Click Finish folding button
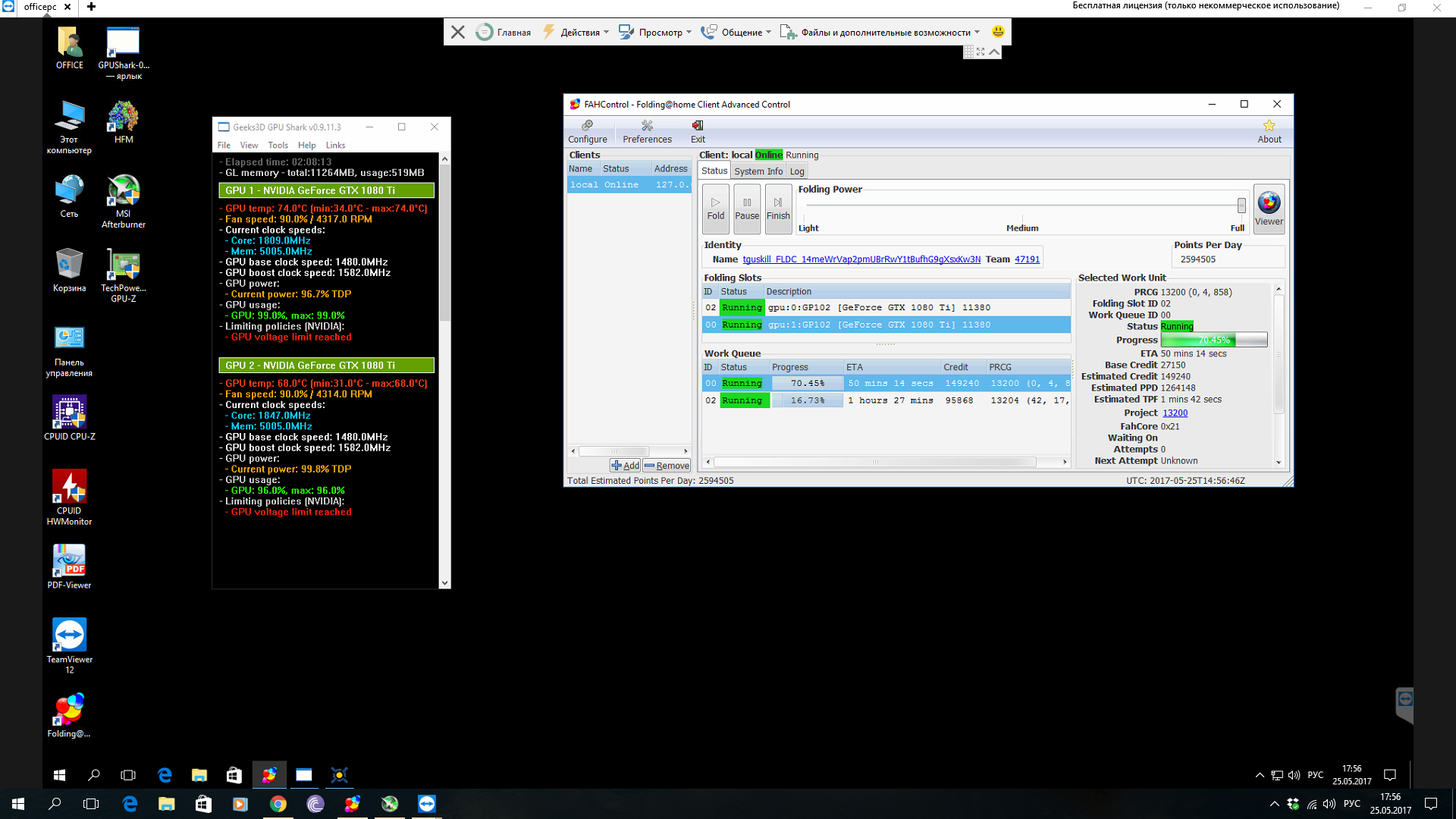The height and width of the screenshot is (819, 1456). (x=777, y=208)
